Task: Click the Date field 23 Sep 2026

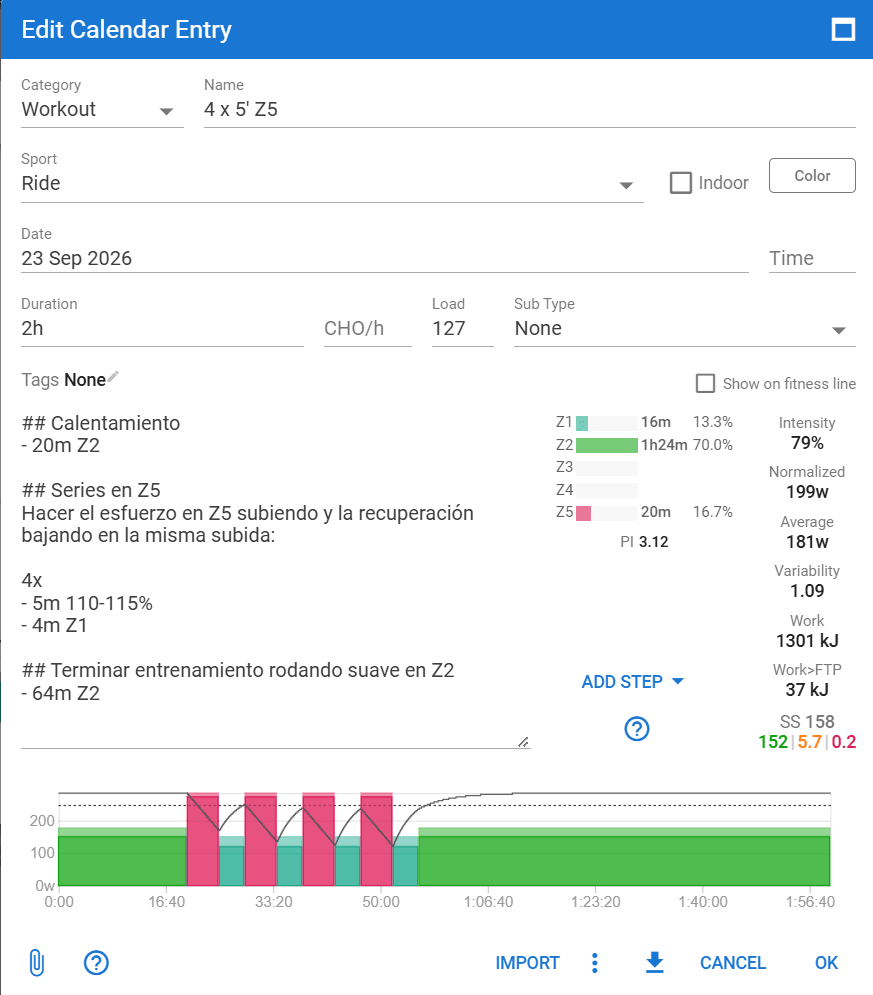Action: coord(384,258)
